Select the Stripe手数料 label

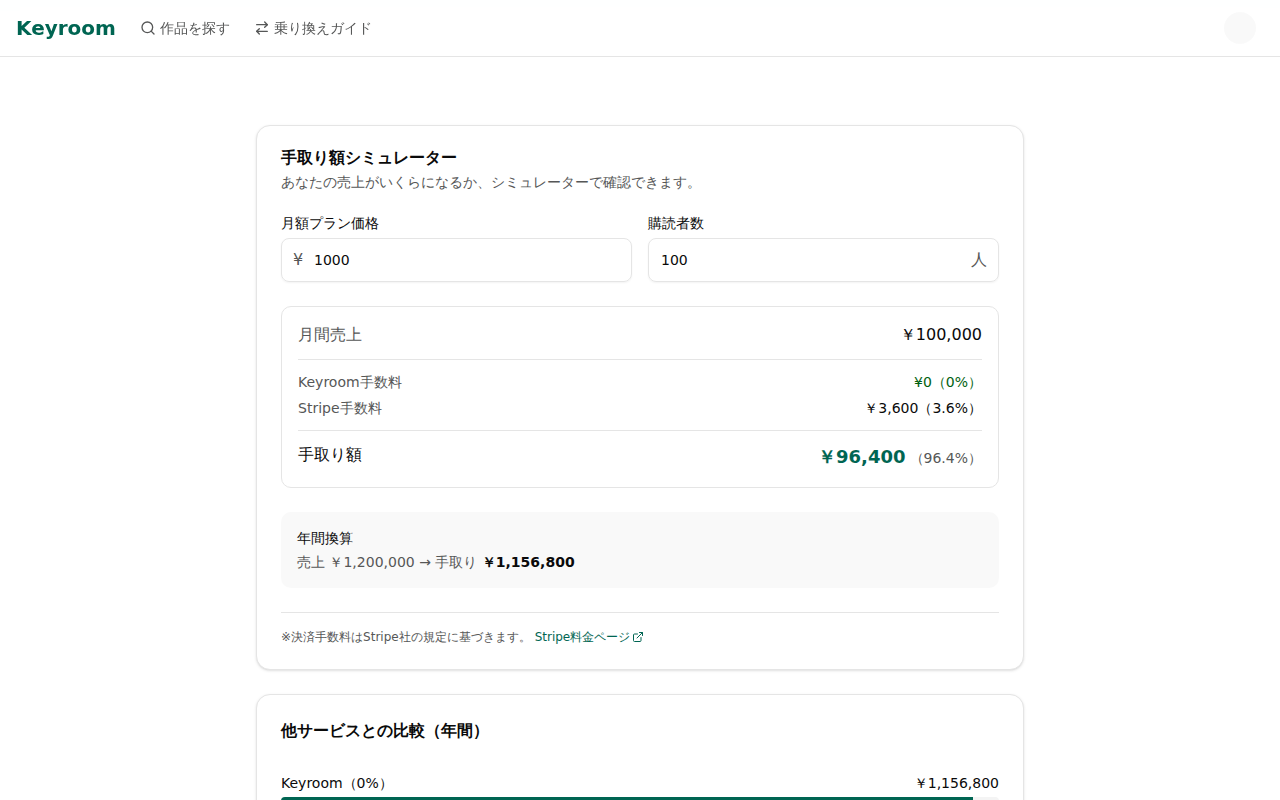340,408
